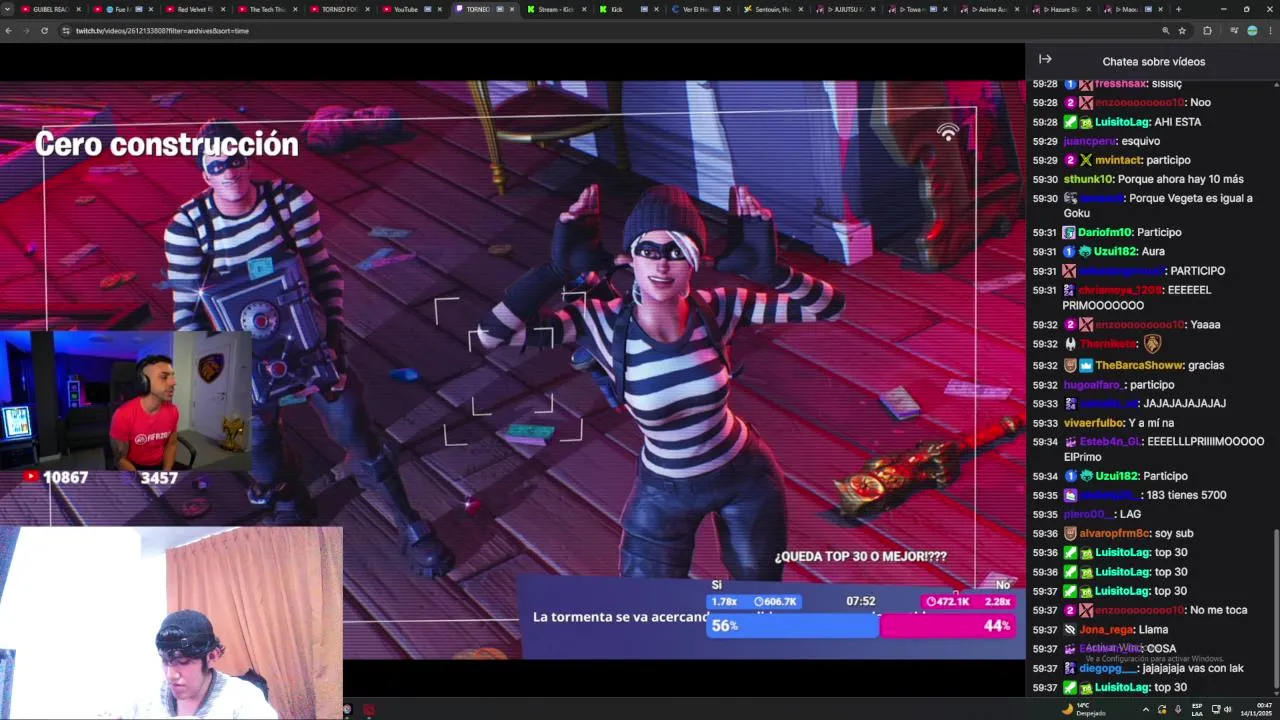This screenshot has width=1280, height=720.
Task: Open the network icon in system tray
Action: click(x=1216, y=709)
